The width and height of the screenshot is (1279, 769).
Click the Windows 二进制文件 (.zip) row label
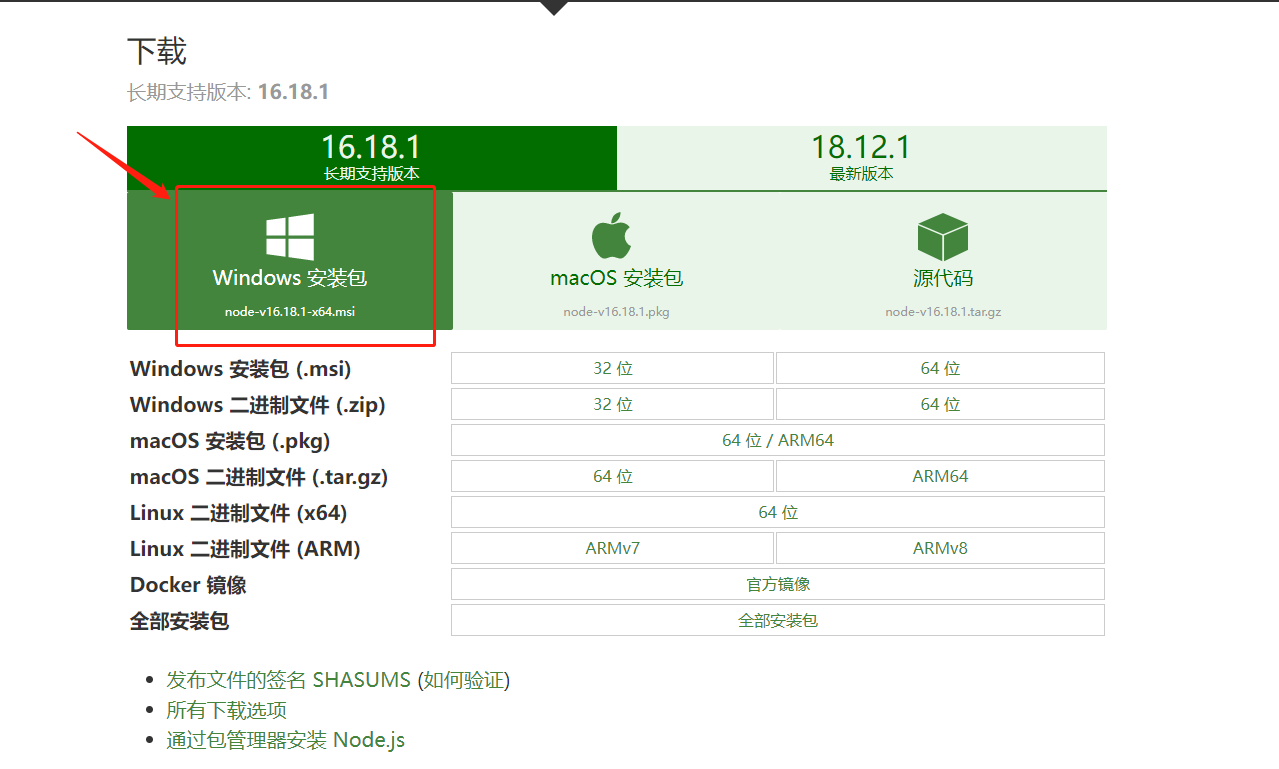point(257,404)
